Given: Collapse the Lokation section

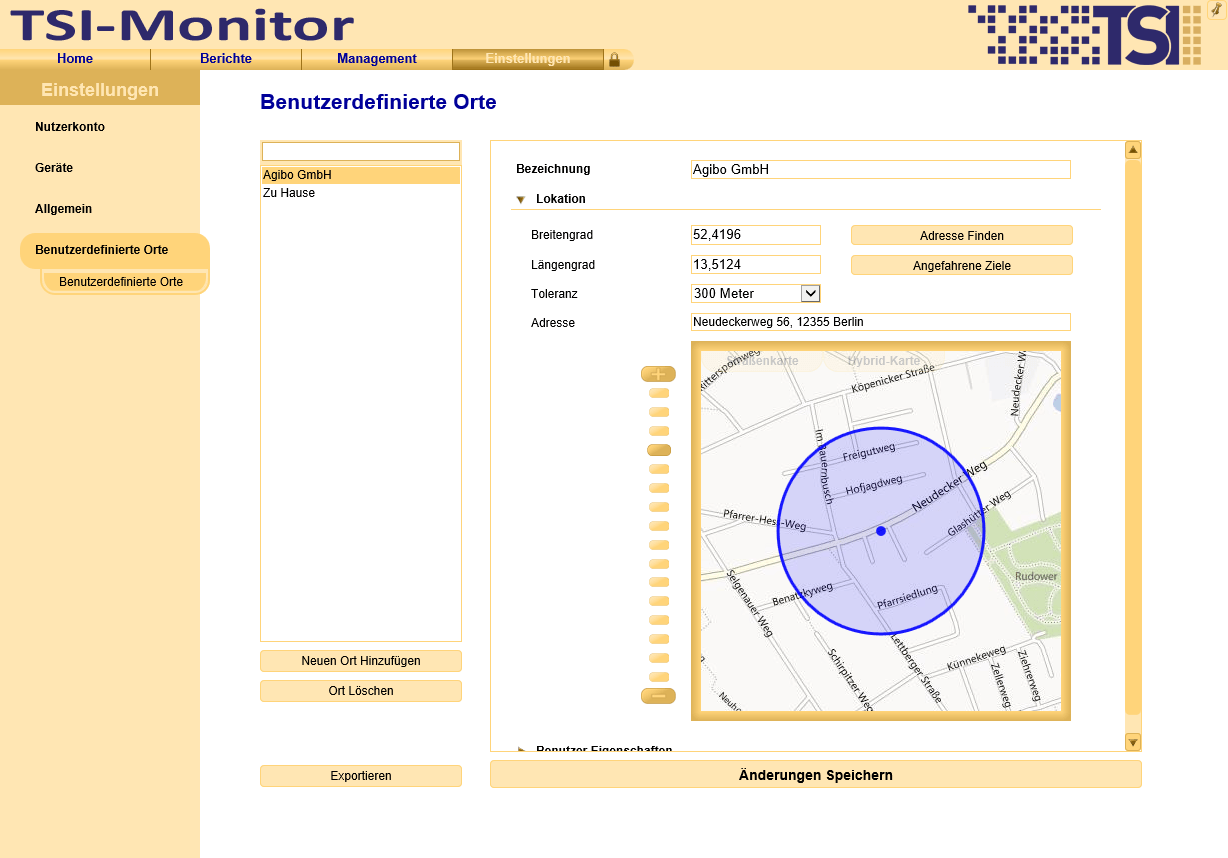Looking at the screenshot, I should pos(521,199).
